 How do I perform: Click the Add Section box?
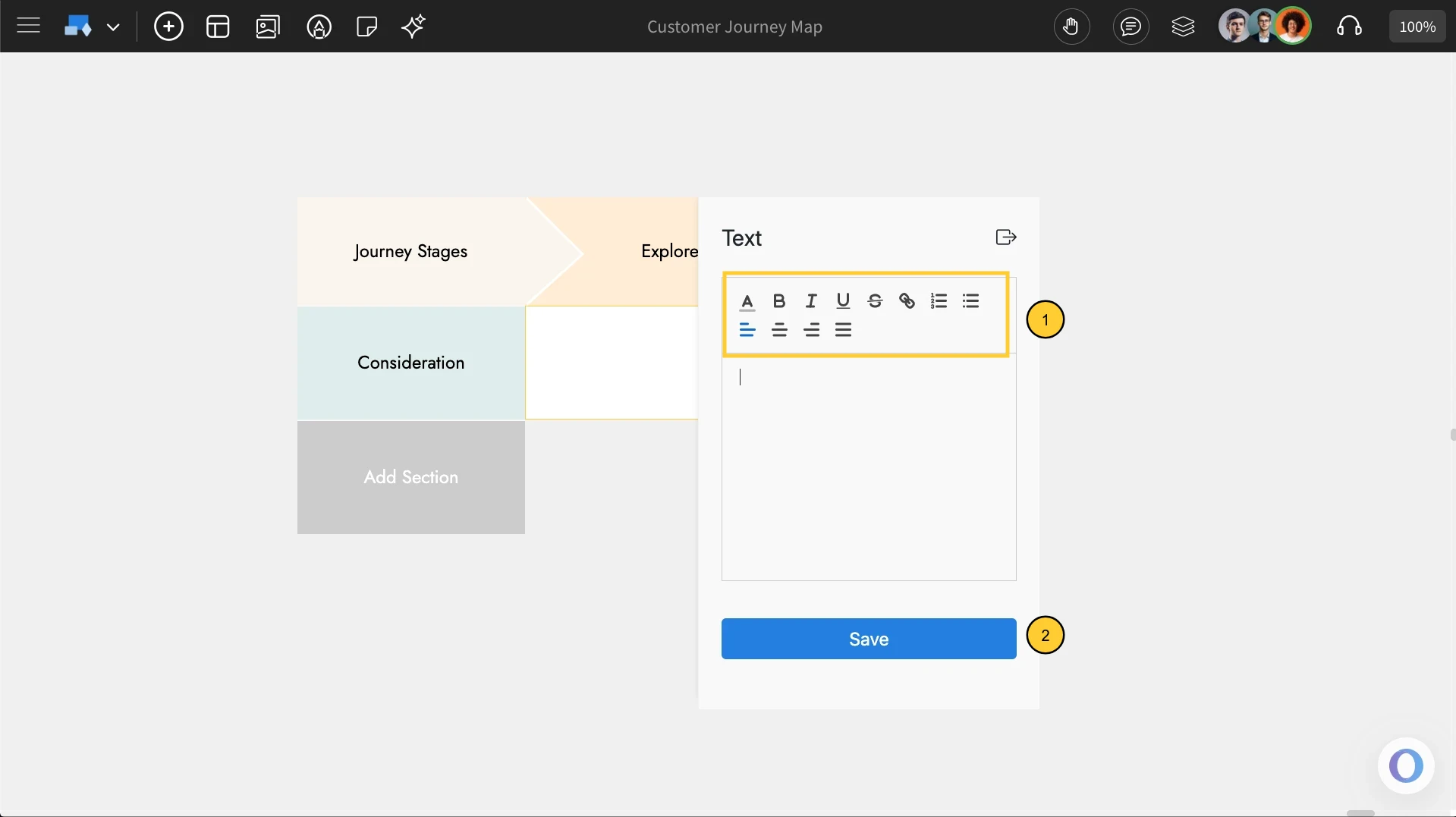click(x=410, y=477)
